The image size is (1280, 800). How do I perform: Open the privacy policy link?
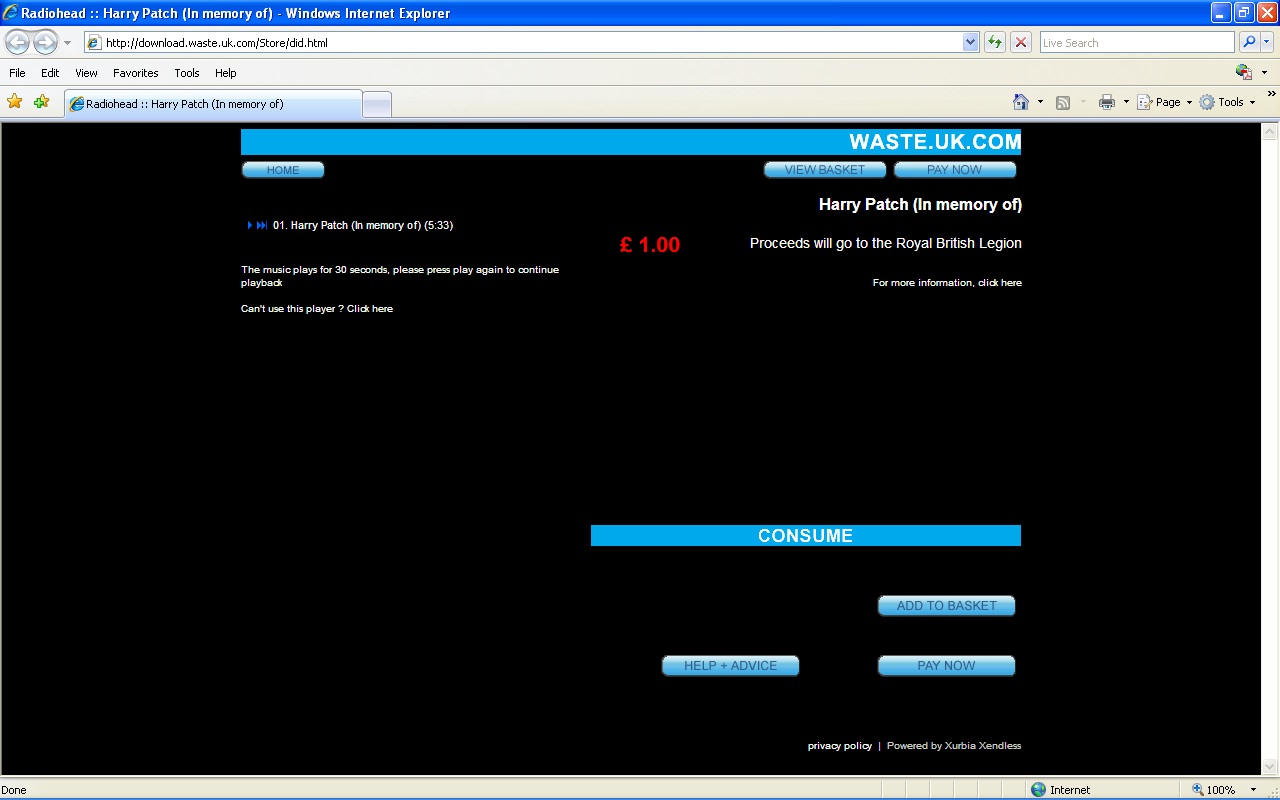[x=840, y=746]
